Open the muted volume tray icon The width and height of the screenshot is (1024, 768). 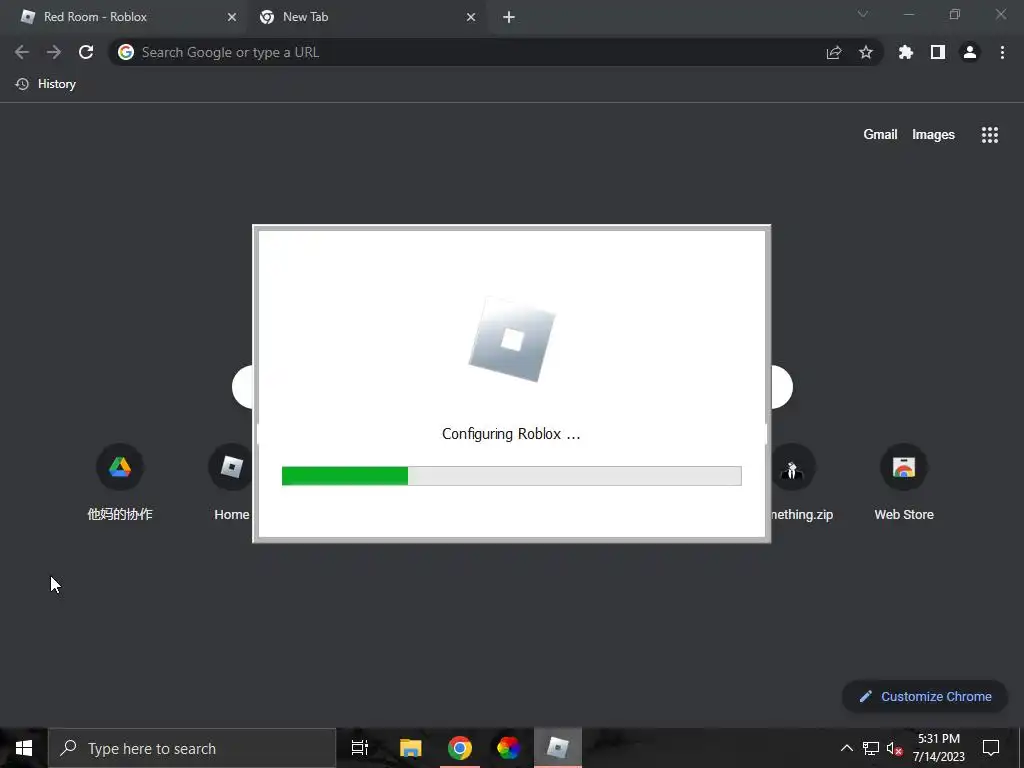(x=894, y=748)
